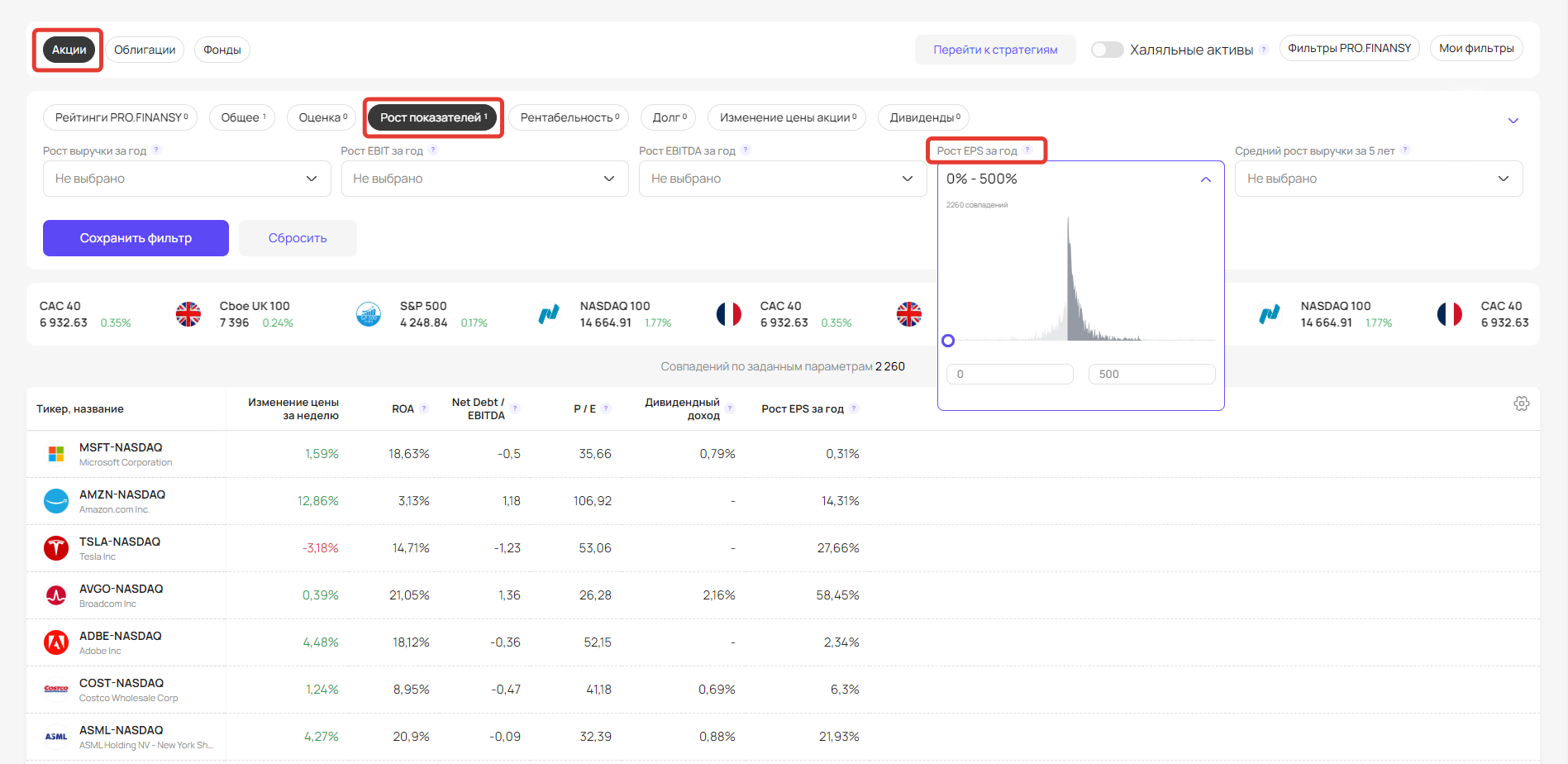Image resolution: width=1568 pixels, height=764 pixels.
Task: Show help for Рост EBITDA за год
Action: [746, 150]
